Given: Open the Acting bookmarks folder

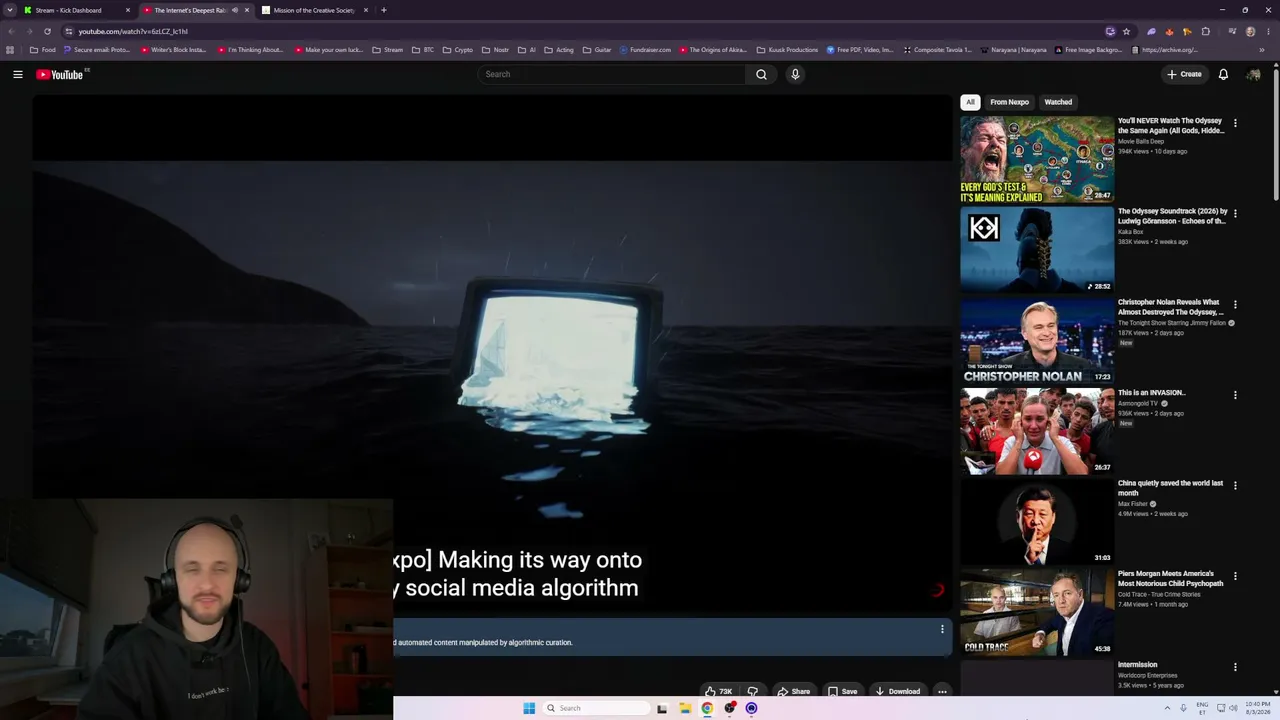Looking at the screenshot, I should (x=559, y=49).
